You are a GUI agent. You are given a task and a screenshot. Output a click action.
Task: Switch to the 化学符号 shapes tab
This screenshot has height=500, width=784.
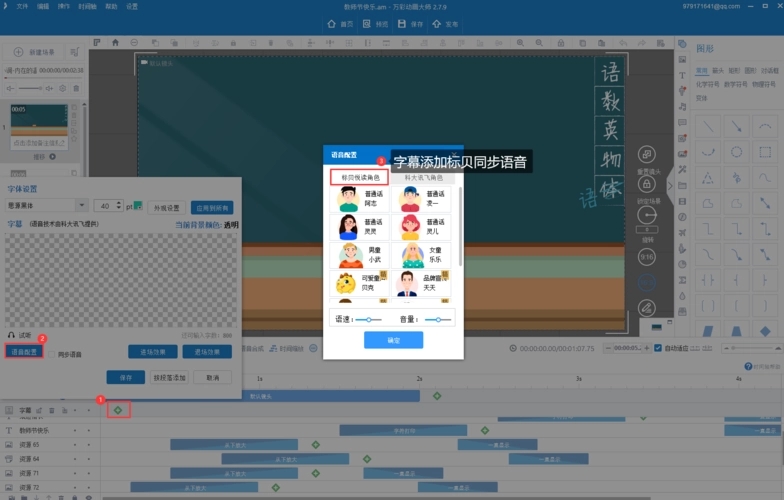click(x=708, y=84)
